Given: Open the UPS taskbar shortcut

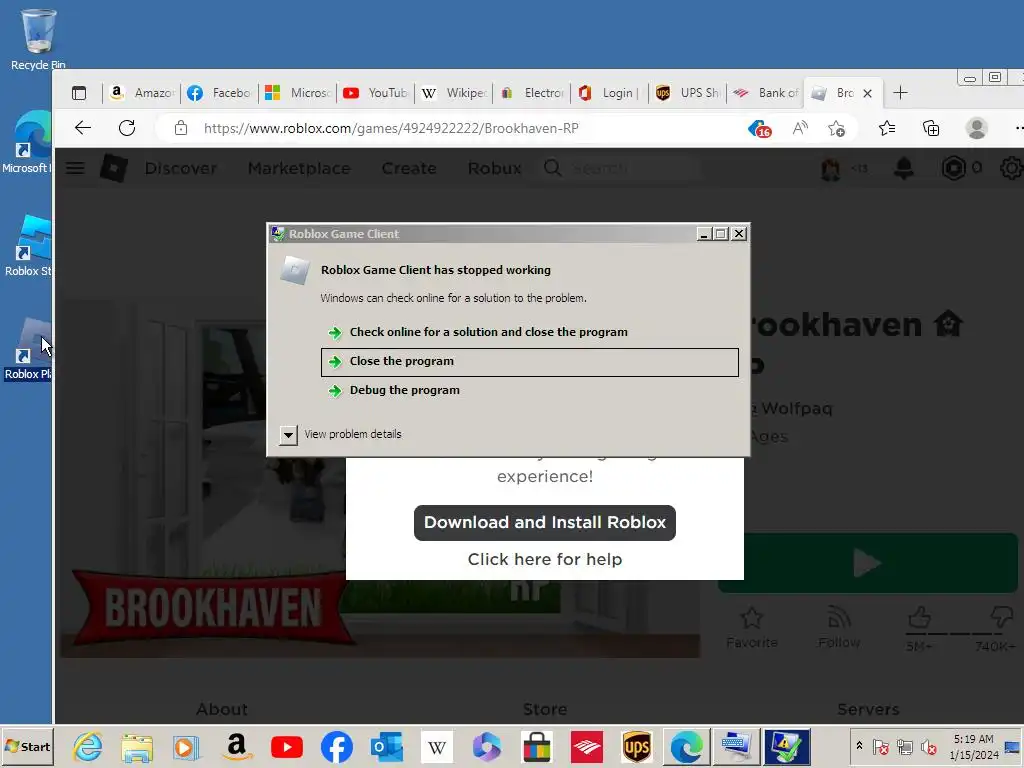Looking at the screenshot, I should pos(637,747).
